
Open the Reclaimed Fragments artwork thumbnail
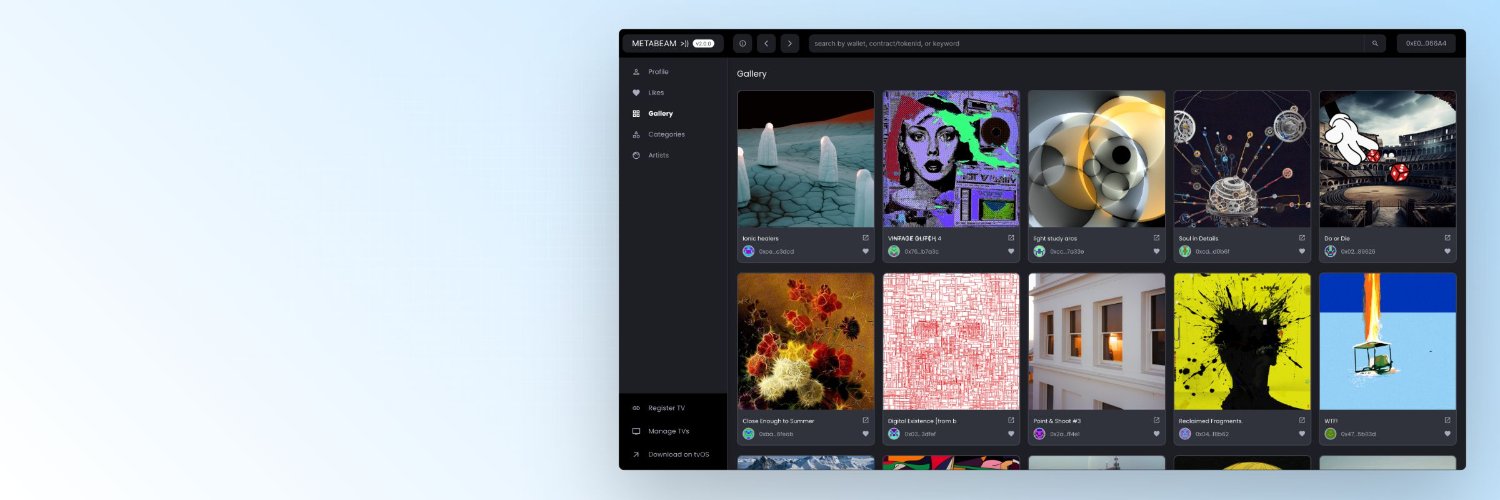point(1242,341)
